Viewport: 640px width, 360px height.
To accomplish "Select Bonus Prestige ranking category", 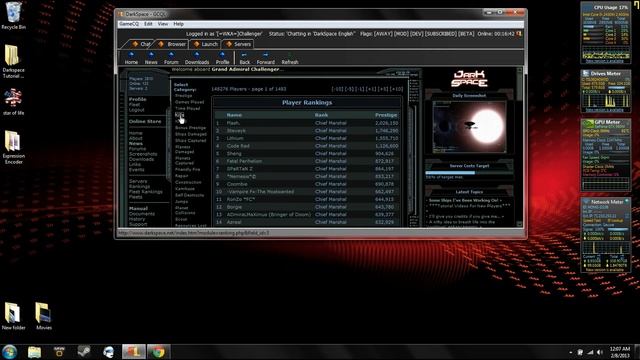I will click(x=190, y=128).
